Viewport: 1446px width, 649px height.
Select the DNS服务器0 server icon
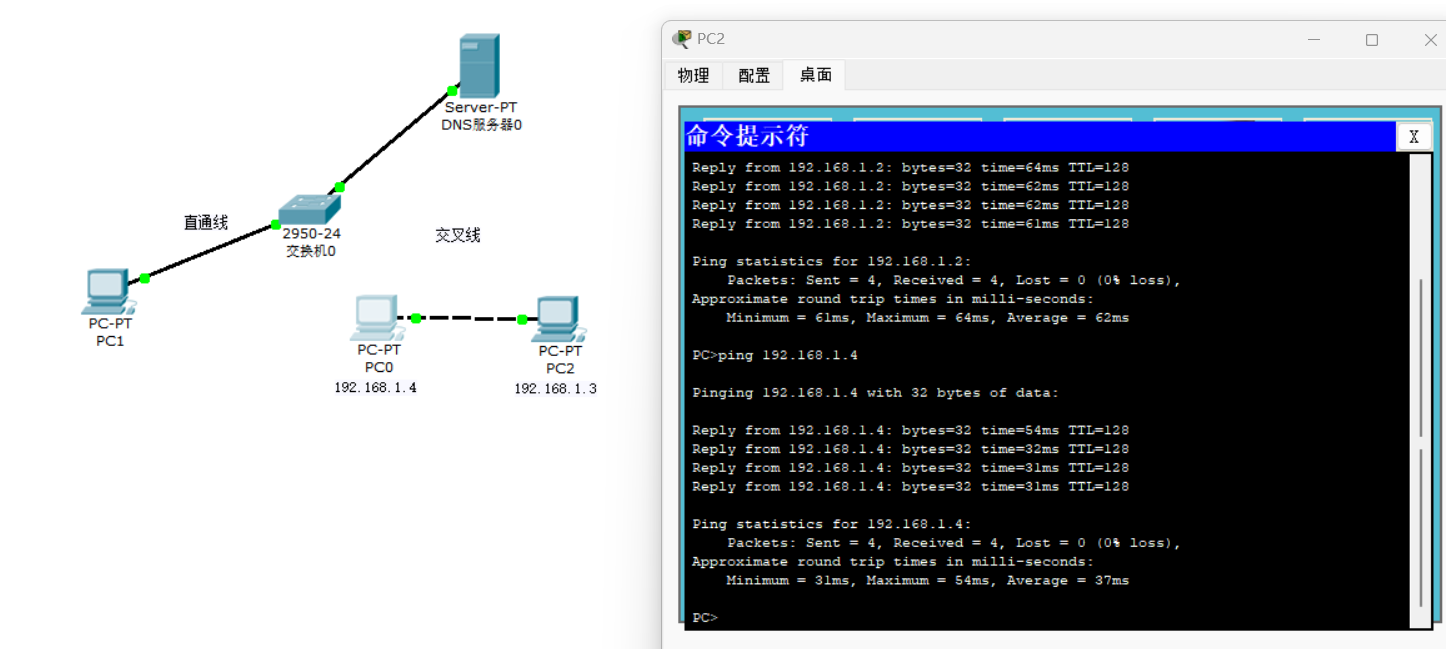tap(478, 65)
